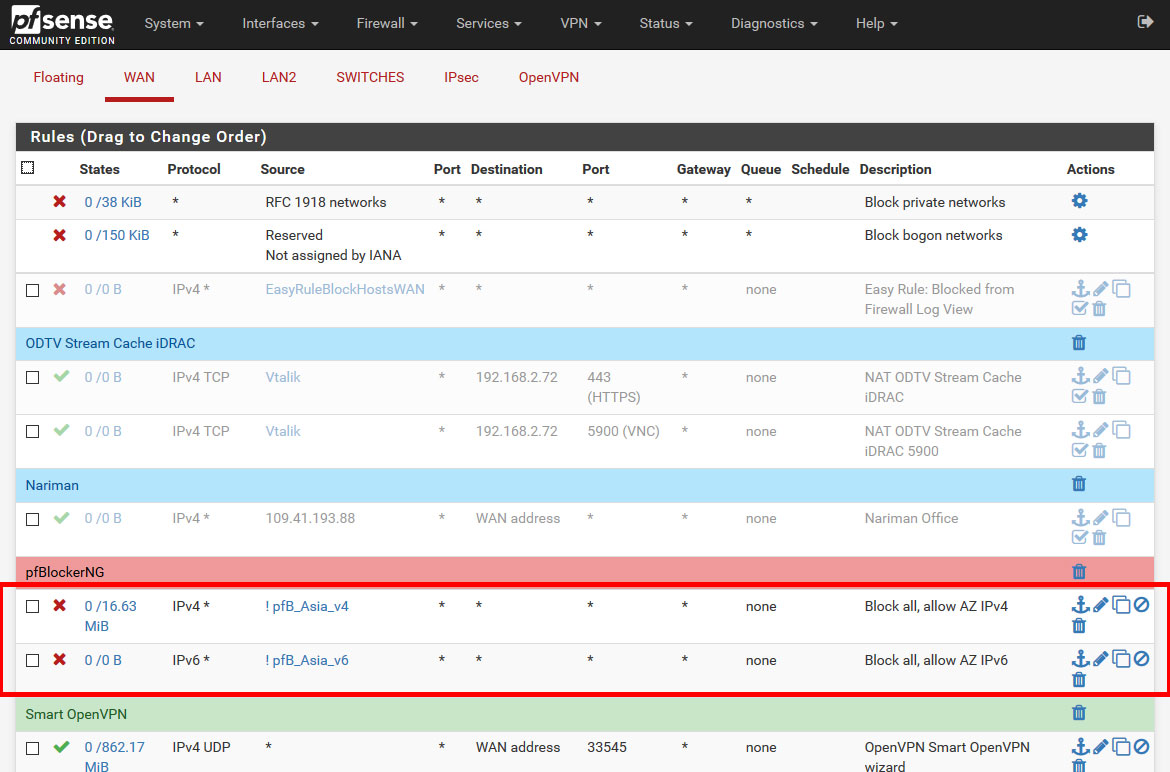Delete the Block all, allow AZ IPv6 rule
1170x772 pixels.
coord(1079,679)
